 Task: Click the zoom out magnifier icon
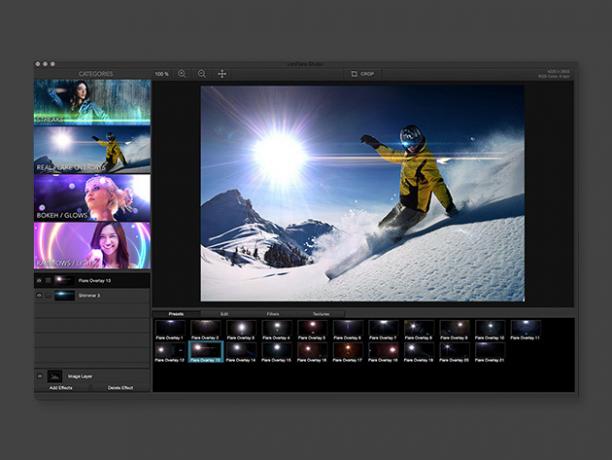(202, 74)
